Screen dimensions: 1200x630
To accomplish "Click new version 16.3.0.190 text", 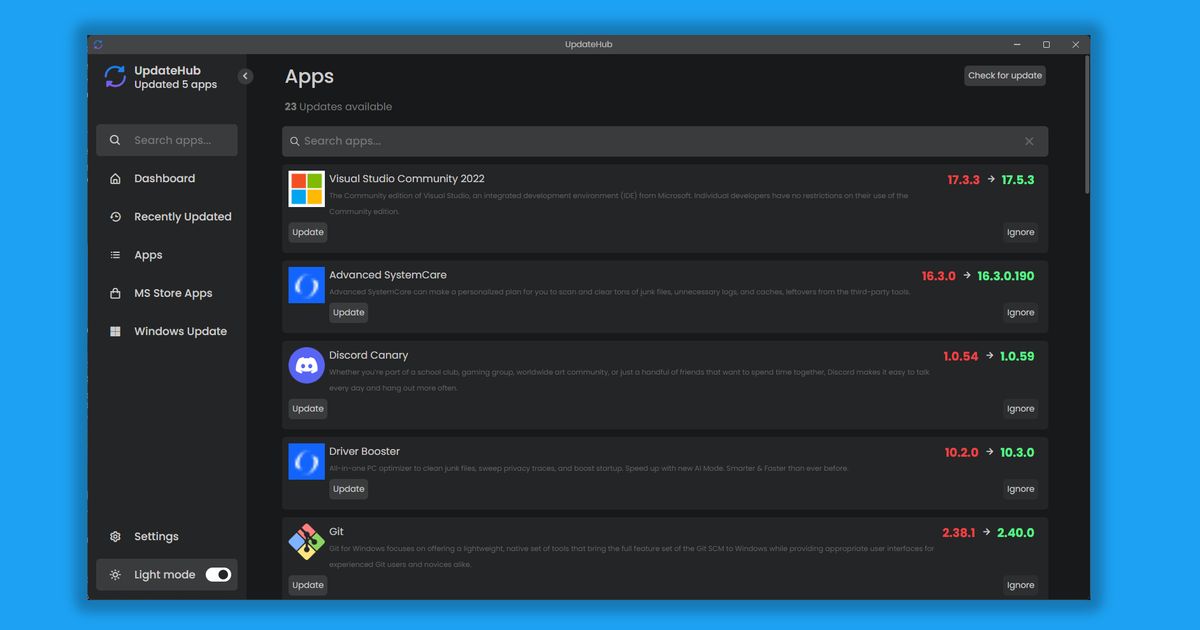I will [1006, 276].
